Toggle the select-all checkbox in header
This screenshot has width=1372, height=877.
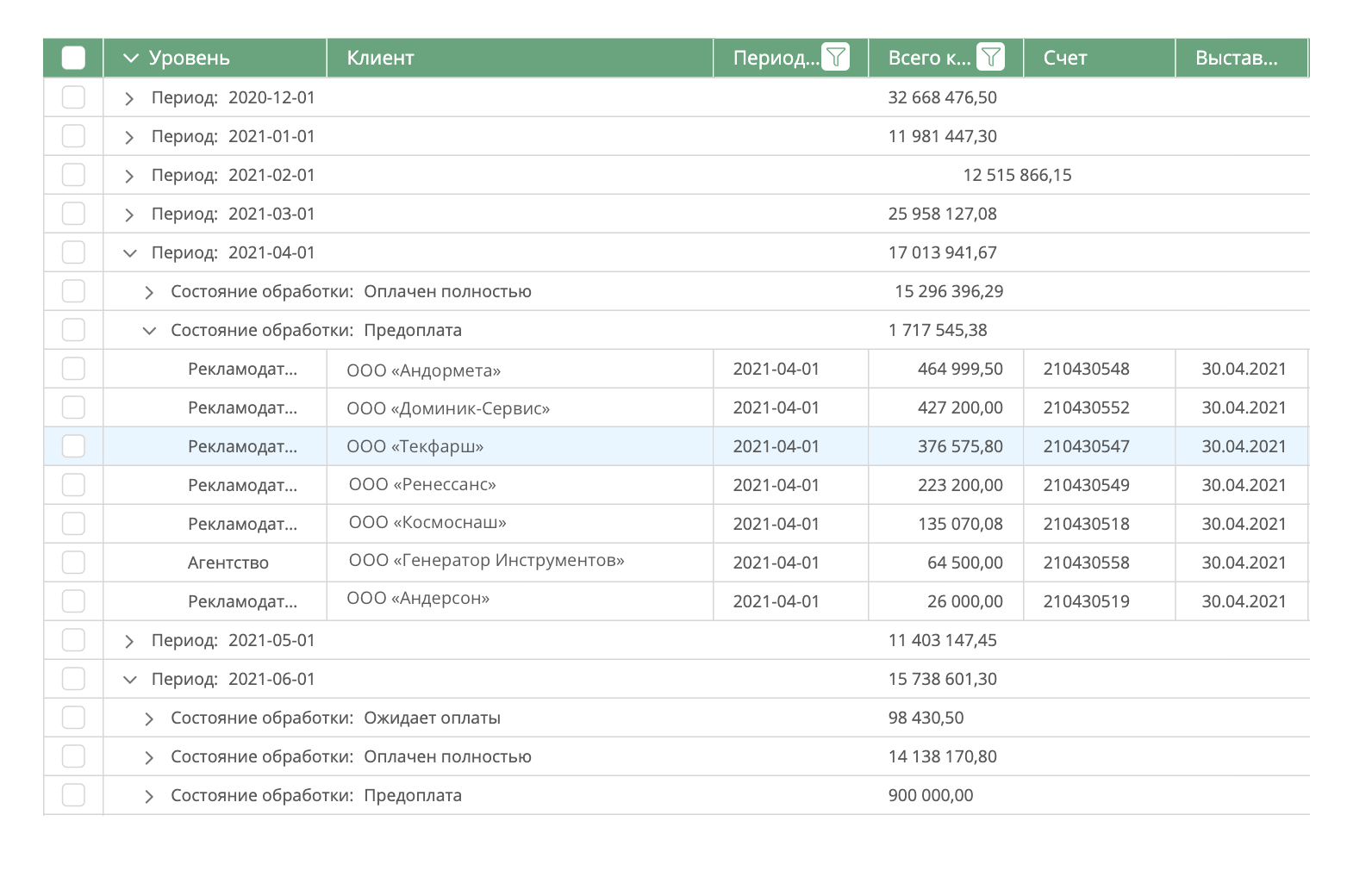pyautogui.click(x=74, y=59)
